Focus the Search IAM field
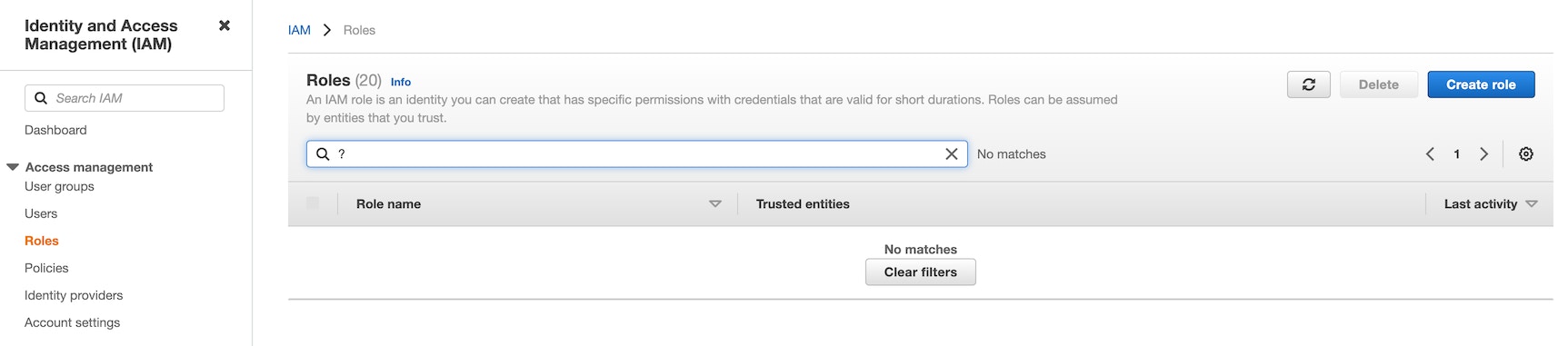Screen dimensions: 1568x346 (x=125, y=98)
